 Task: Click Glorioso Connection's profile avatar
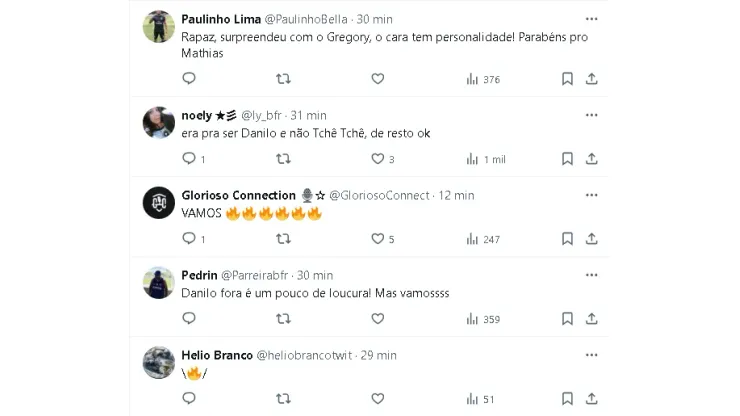159,203
